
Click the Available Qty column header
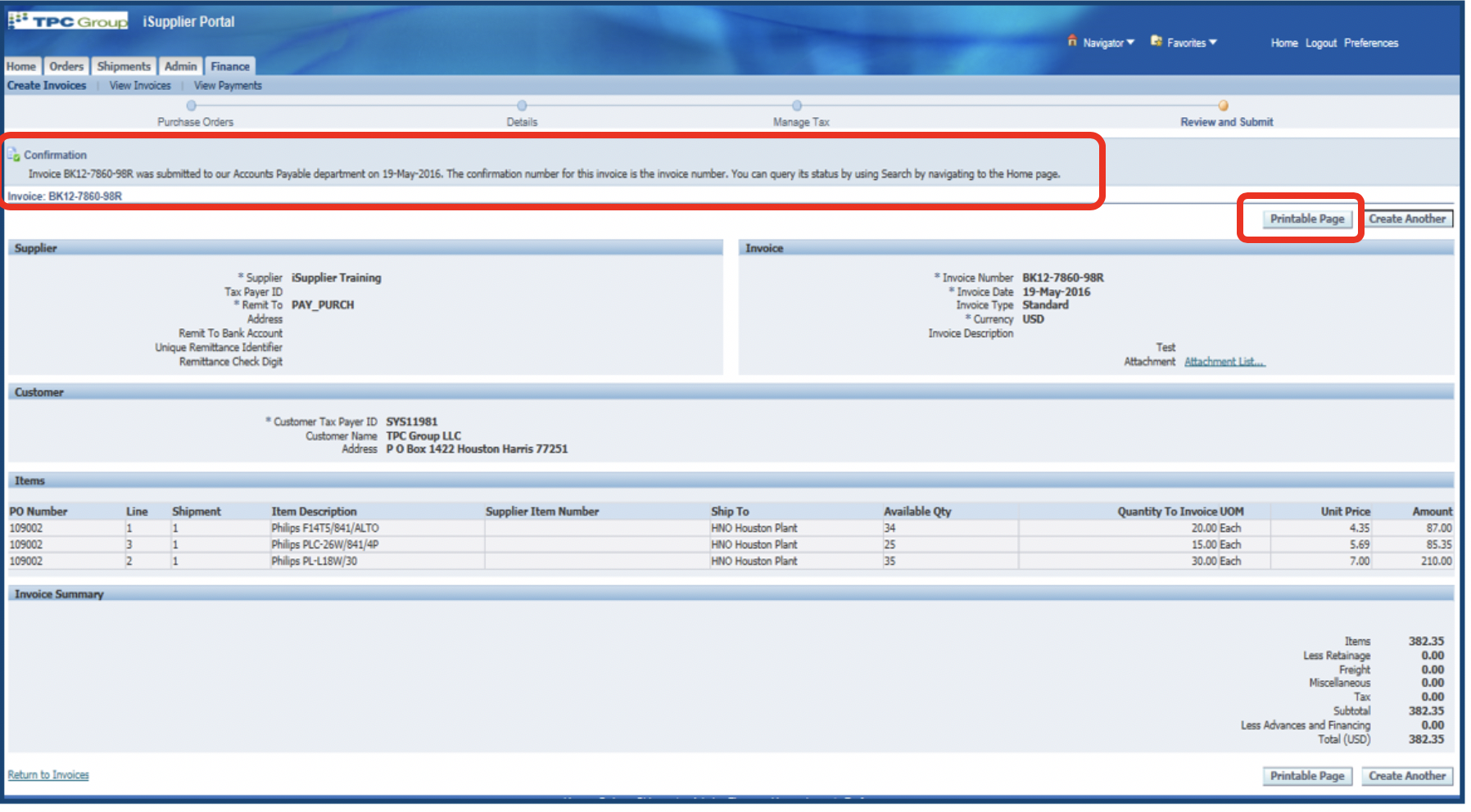point(917,512)
